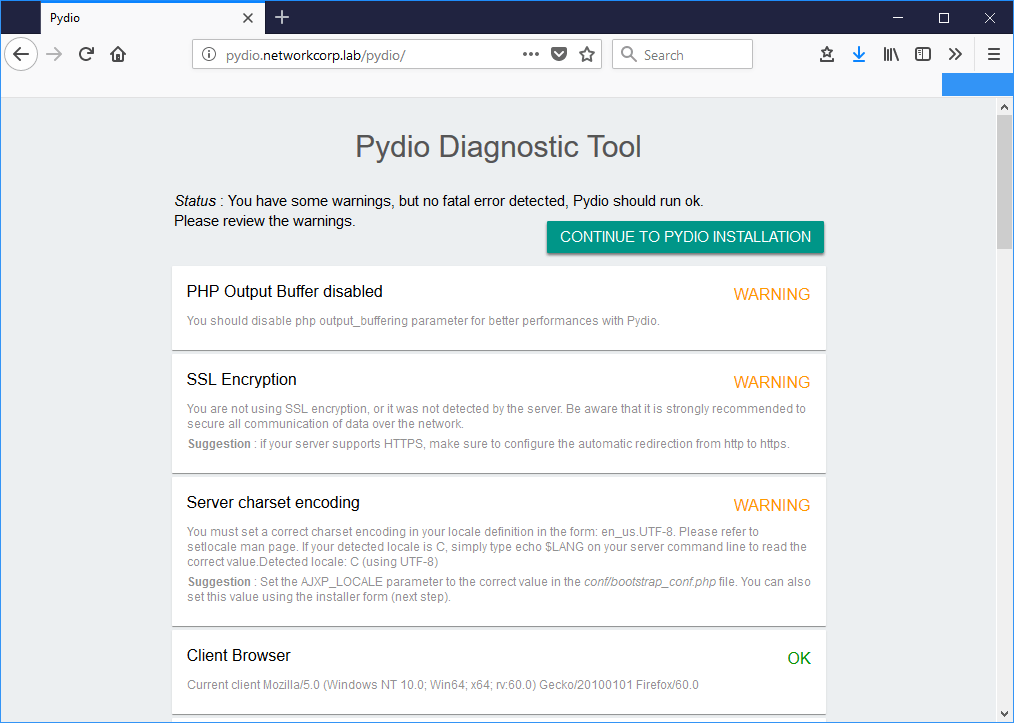Viewport: 1014px width, 723px height.
Task: Expand more tools overflow chevron
Action: pyautogui.click(x=955, y=54)
